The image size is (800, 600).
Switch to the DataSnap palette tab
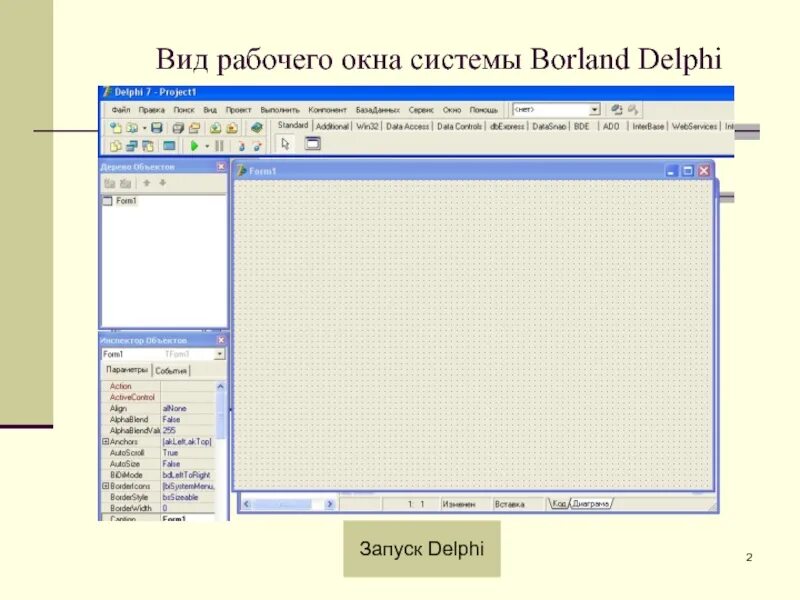(549, 126)
